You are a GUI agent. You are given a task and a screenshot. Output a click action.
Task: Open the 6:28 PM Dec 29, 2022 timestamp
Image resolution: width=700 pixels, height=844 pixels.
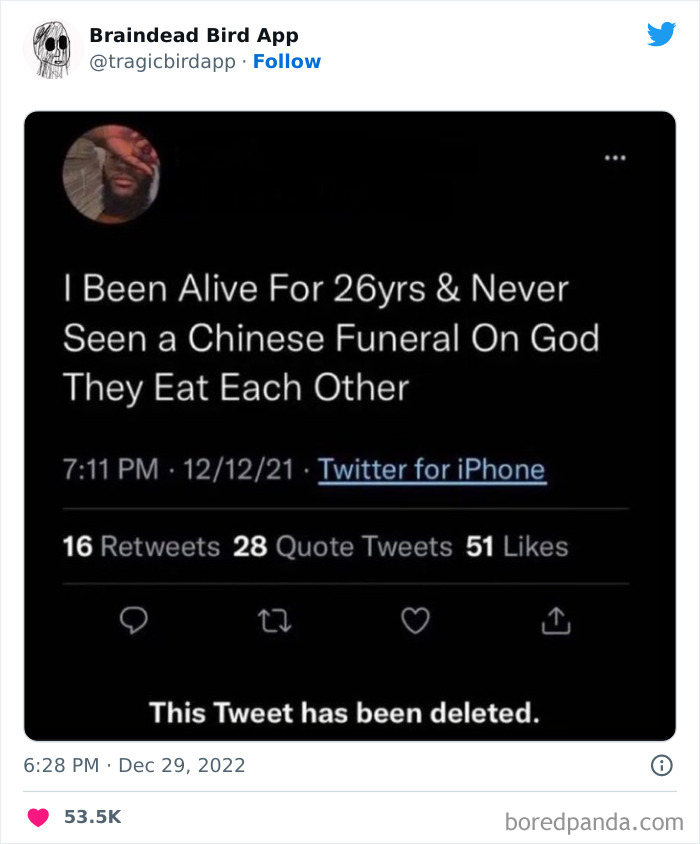(x=134, y=766)
